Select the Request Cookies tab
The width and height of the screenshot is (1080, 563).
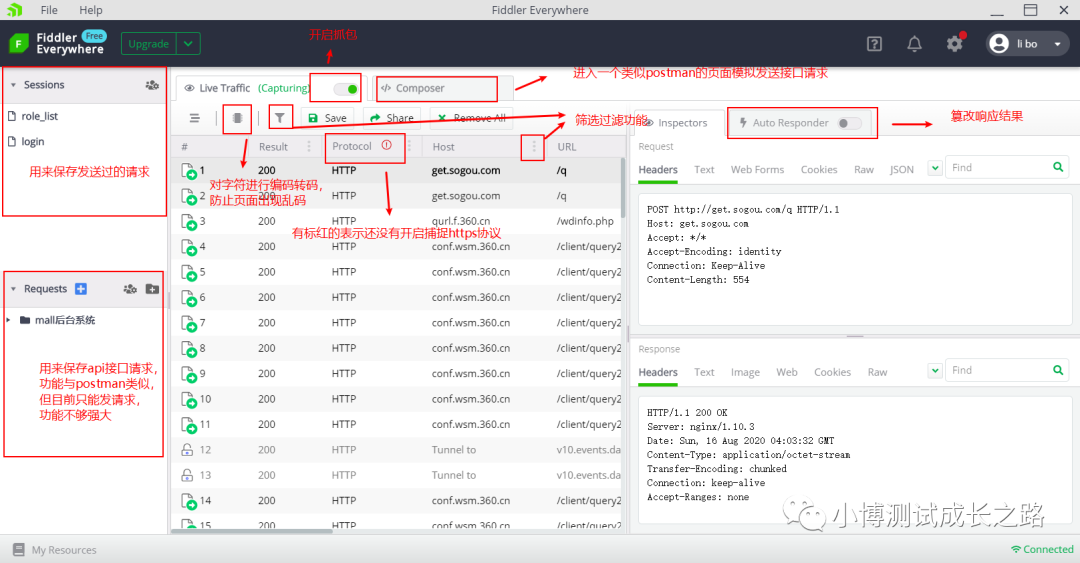(819, 170)
